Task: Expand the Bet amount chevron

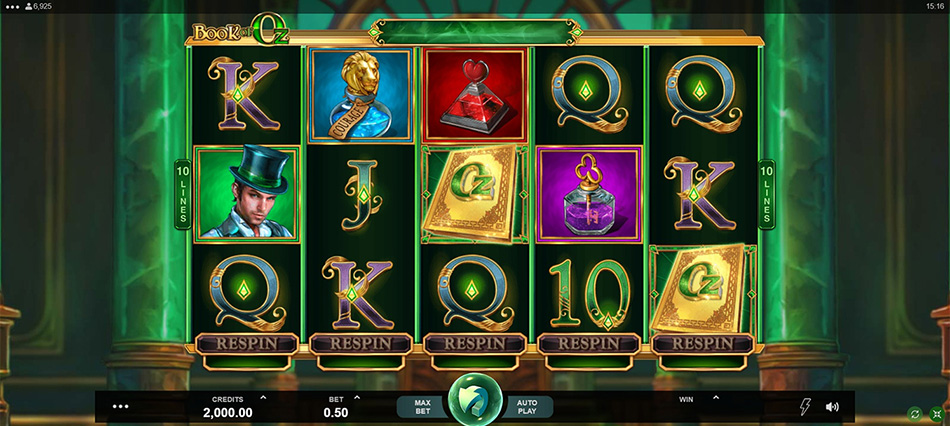Action: point(357,398)
